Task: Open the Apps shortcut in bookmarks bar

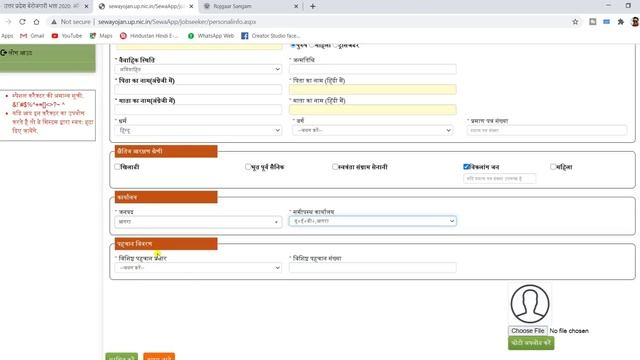Action: pyautogui.click(x=7, y=36)
